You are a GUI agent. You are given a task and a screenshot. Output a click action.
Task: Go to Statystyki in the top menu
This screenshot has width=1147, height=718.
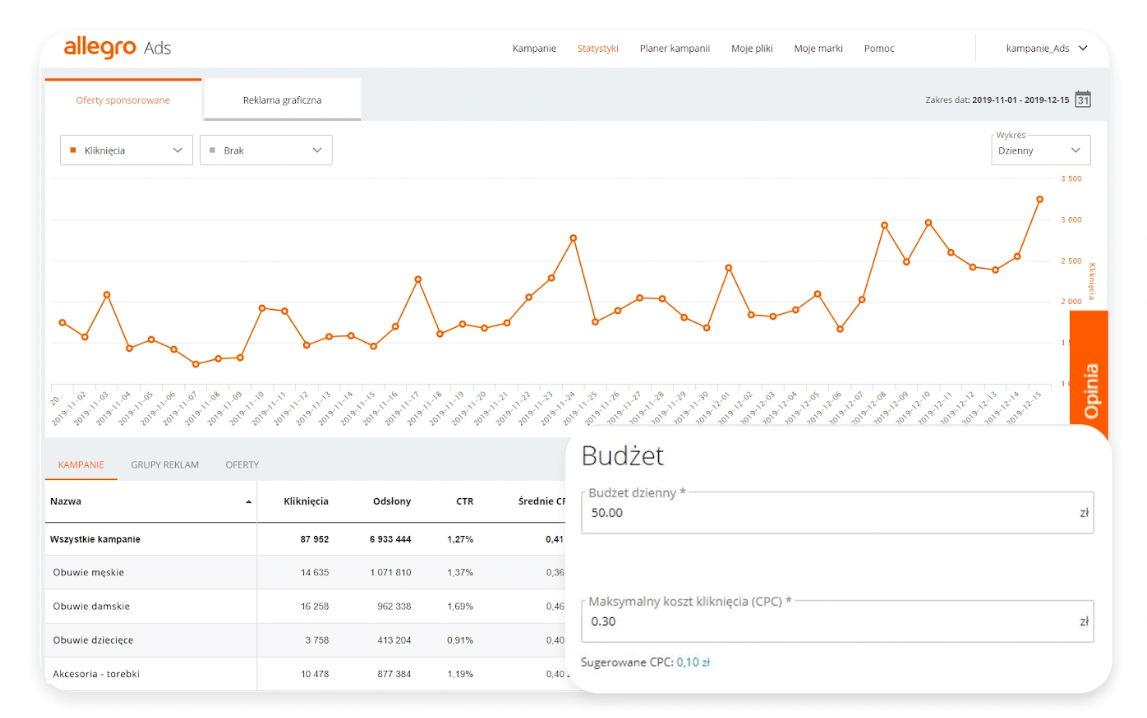click(x=598, y=48)
